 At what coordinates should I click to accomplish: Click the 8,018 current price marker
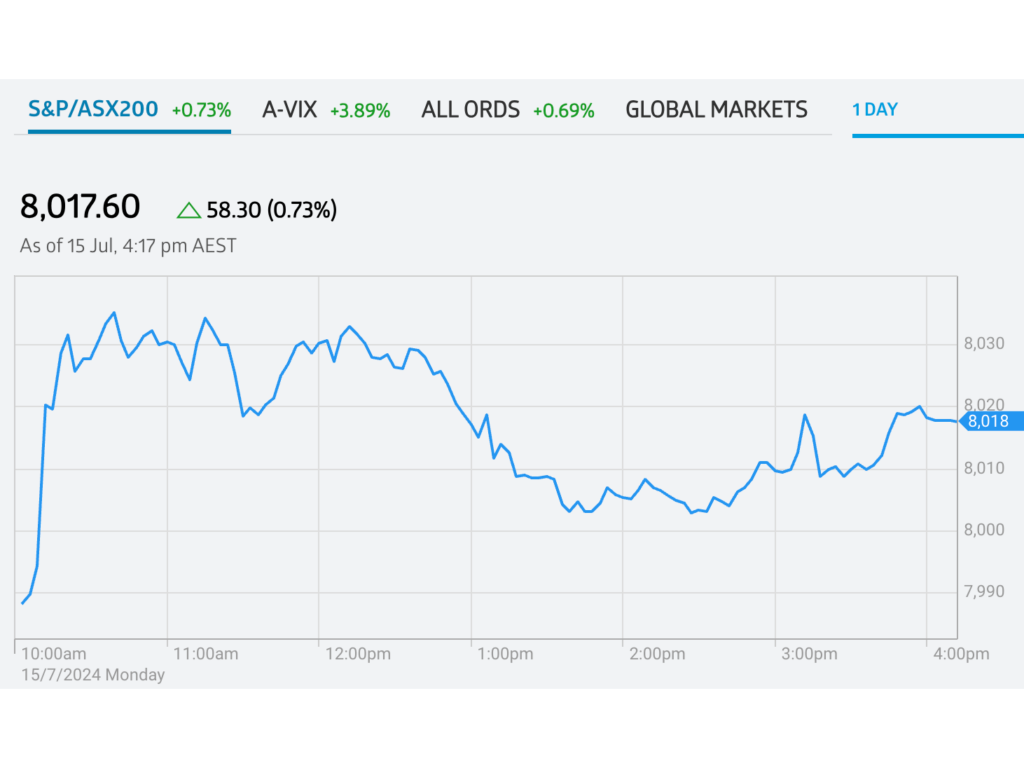(992, 421)
